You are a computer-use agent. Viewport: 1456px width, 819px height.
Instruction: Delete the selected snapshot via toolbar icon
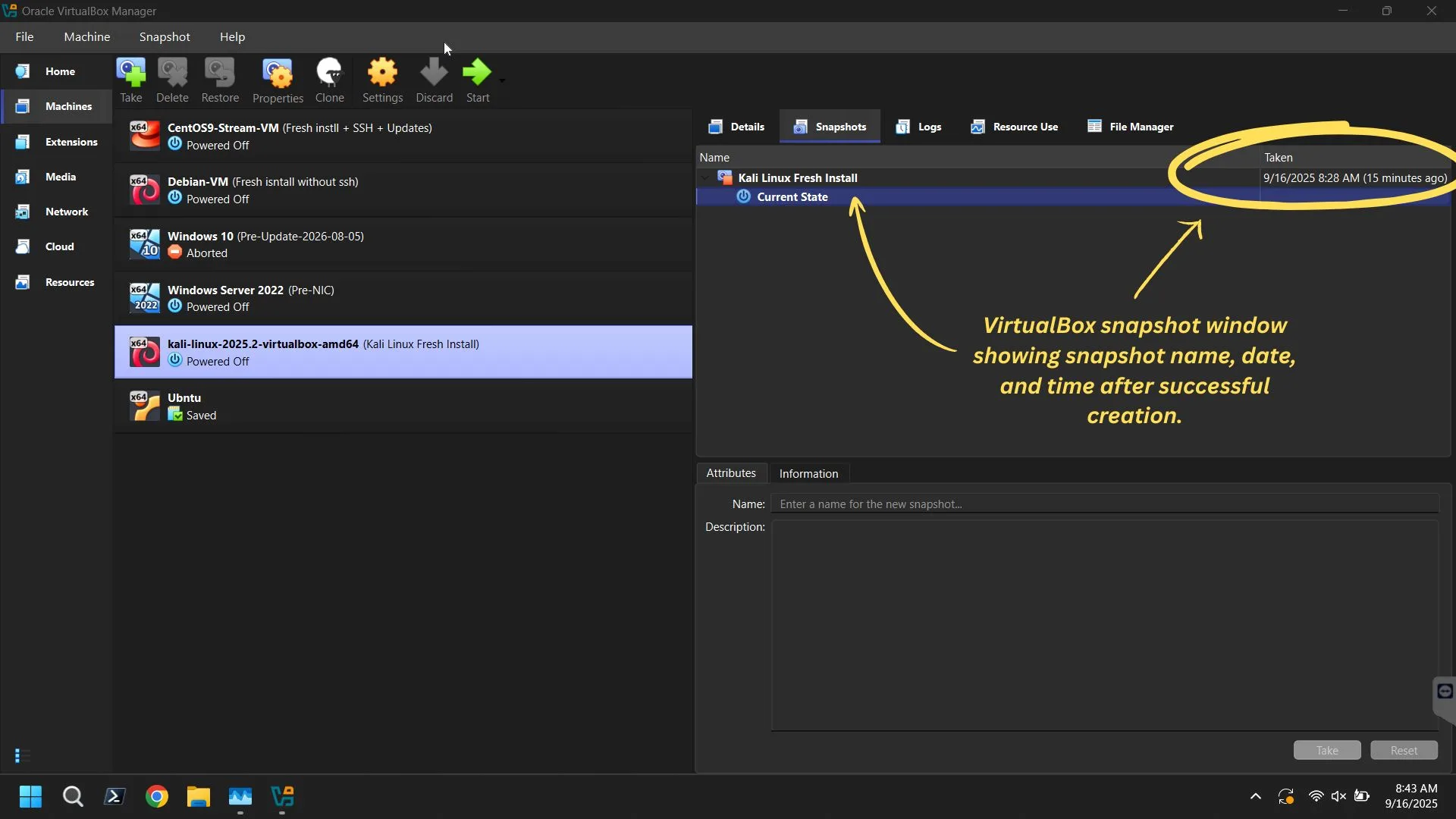[172, 76]
